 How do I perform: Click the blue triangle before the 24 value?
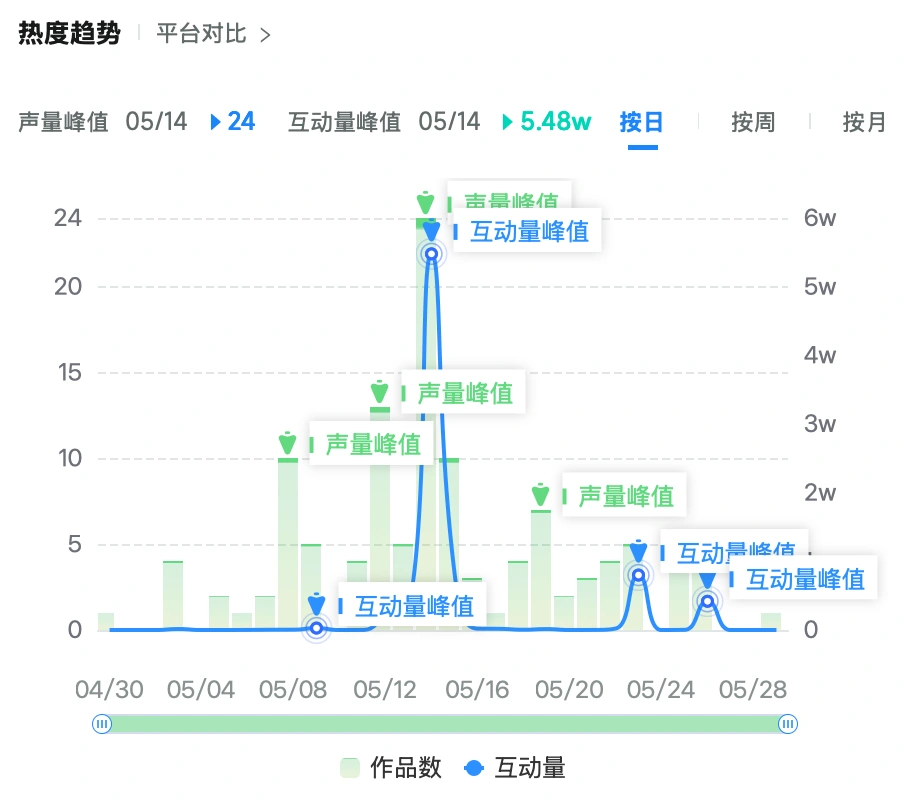click(x=215, y=122)
